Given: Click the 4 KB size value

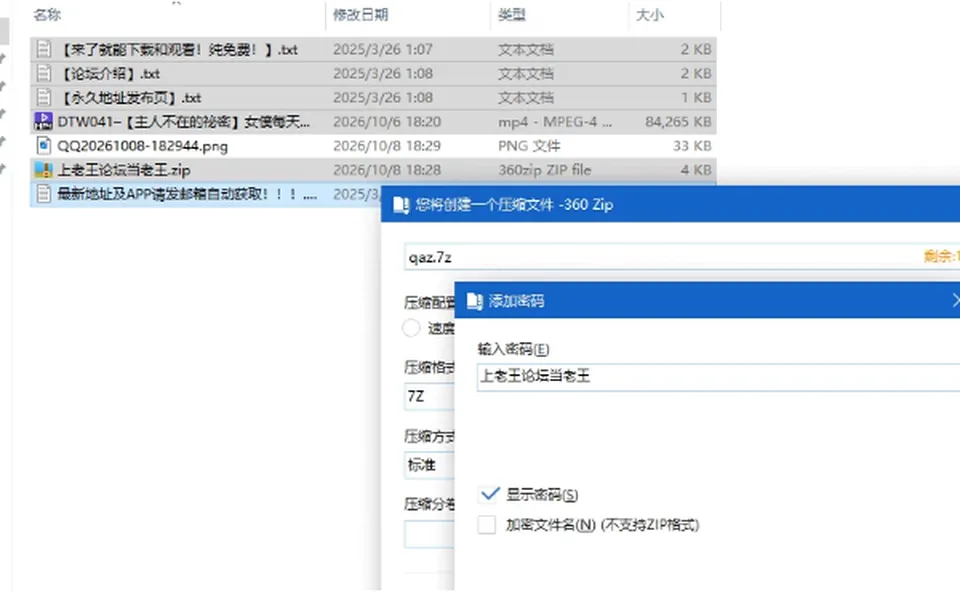Looking at the screenshot, I should click(696, 170).
